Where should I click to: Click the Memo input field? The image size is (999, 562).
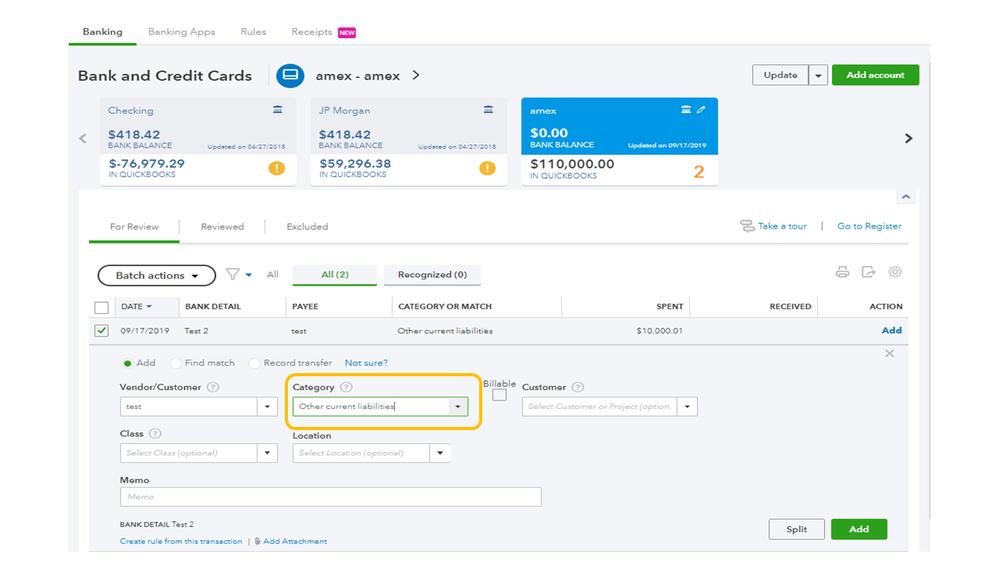click(x=331, y=497)
